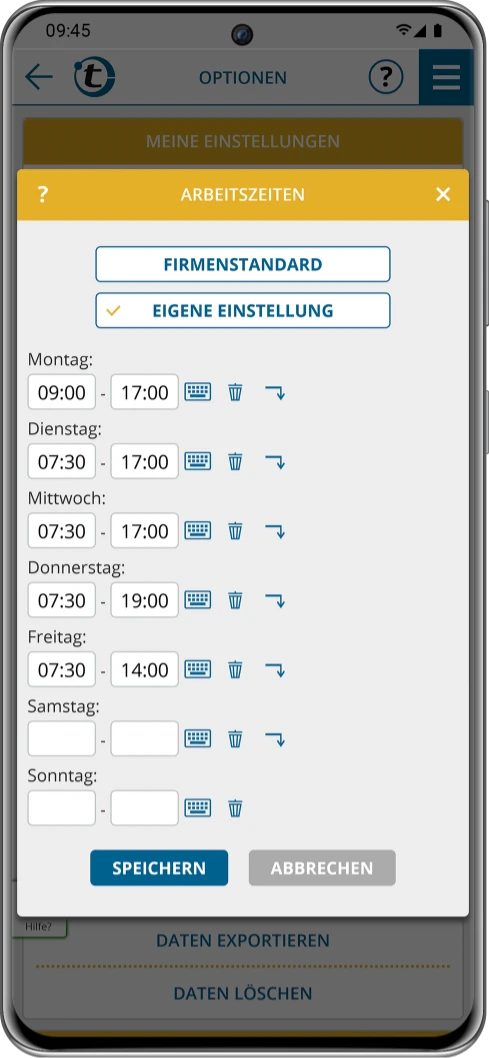Open help question mark in Arbeitszeiten header
Screen dimensions: 489x1058
pyautogui.click(x=42, y=194)
